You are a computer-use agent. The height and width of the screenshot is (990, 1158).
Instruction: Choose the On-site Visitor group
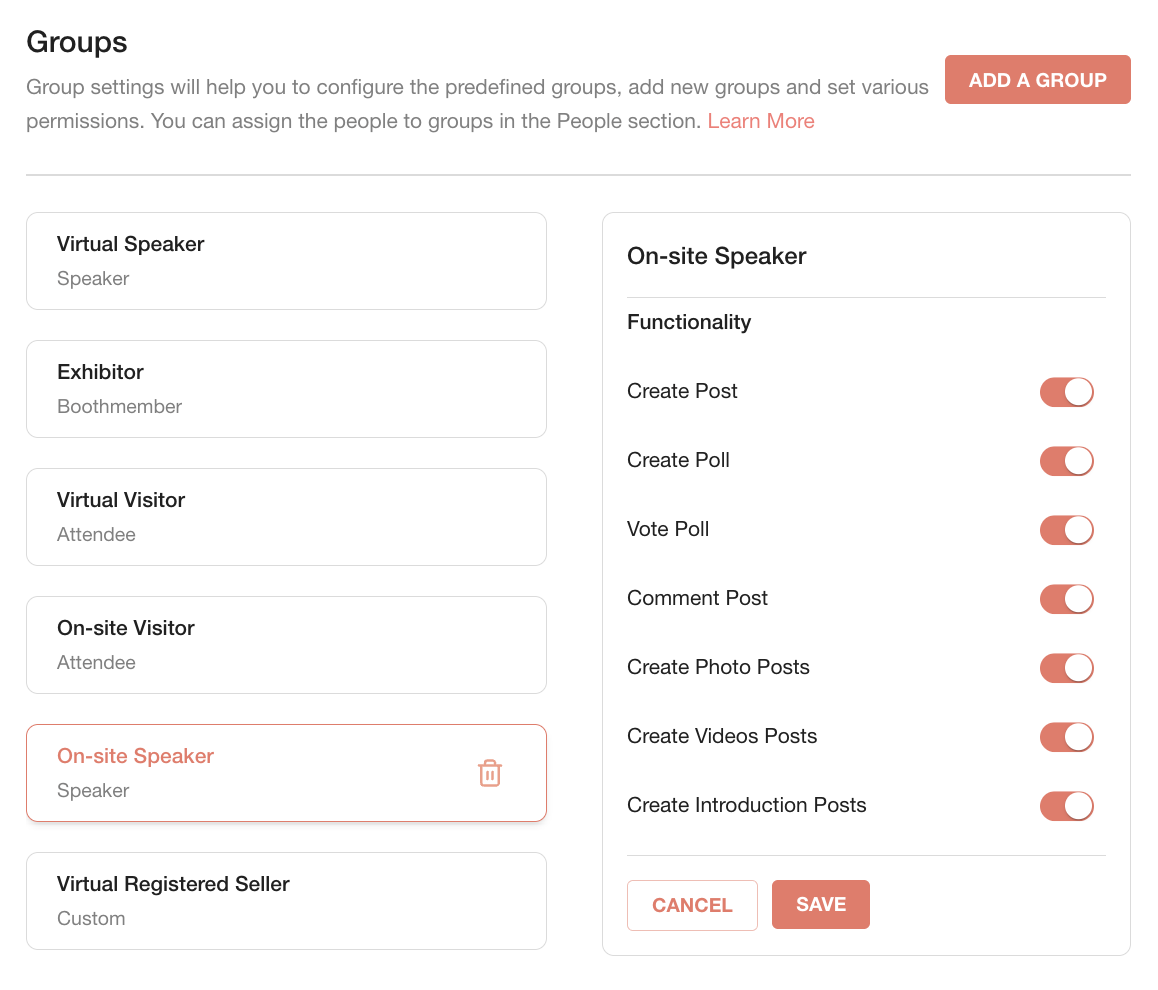[x=287, y=645]
